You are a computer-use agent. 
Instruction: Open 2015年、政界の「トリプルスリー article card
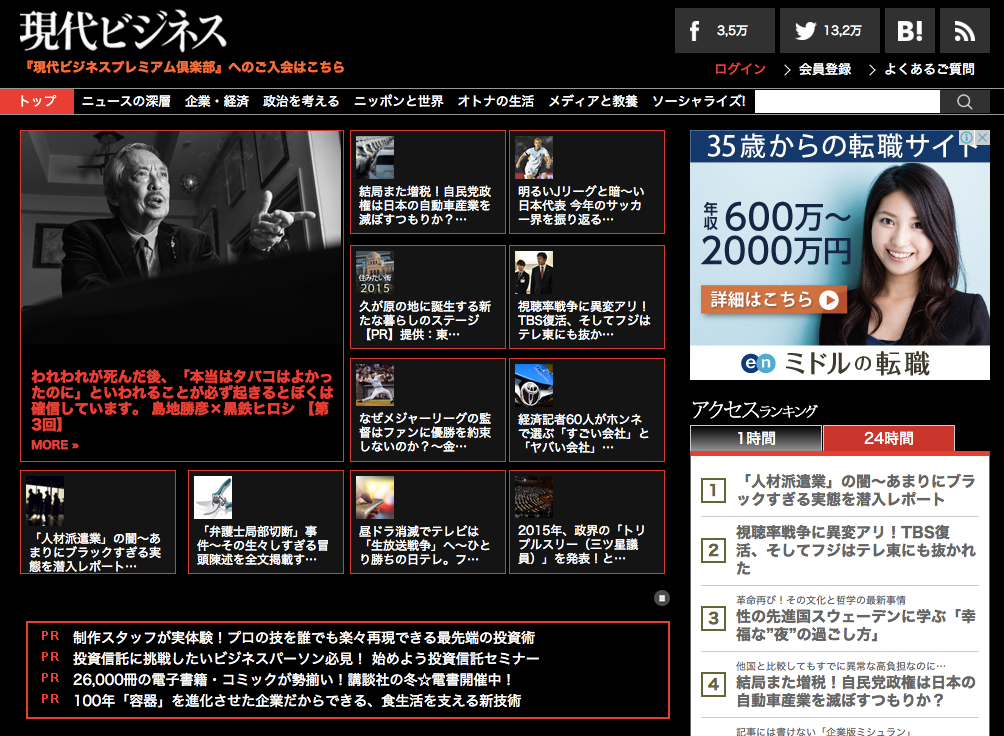tap(587, 522)
